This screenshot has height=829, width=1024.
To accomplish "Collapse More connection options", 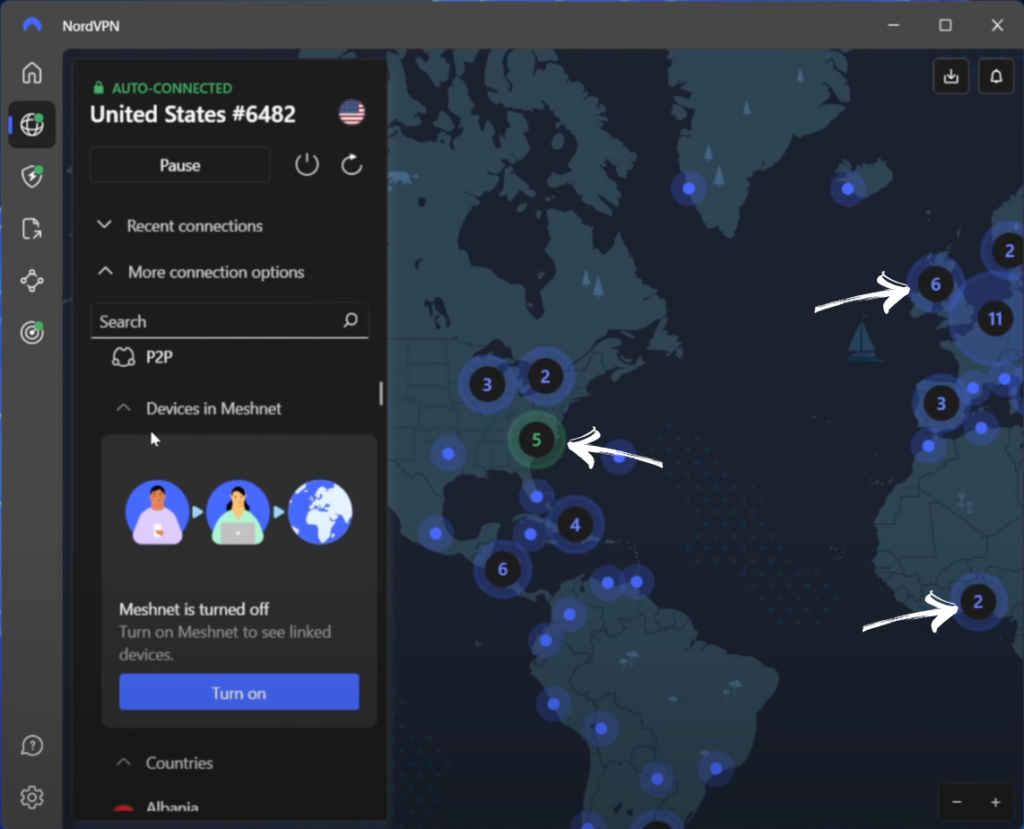I will (200, 272).
